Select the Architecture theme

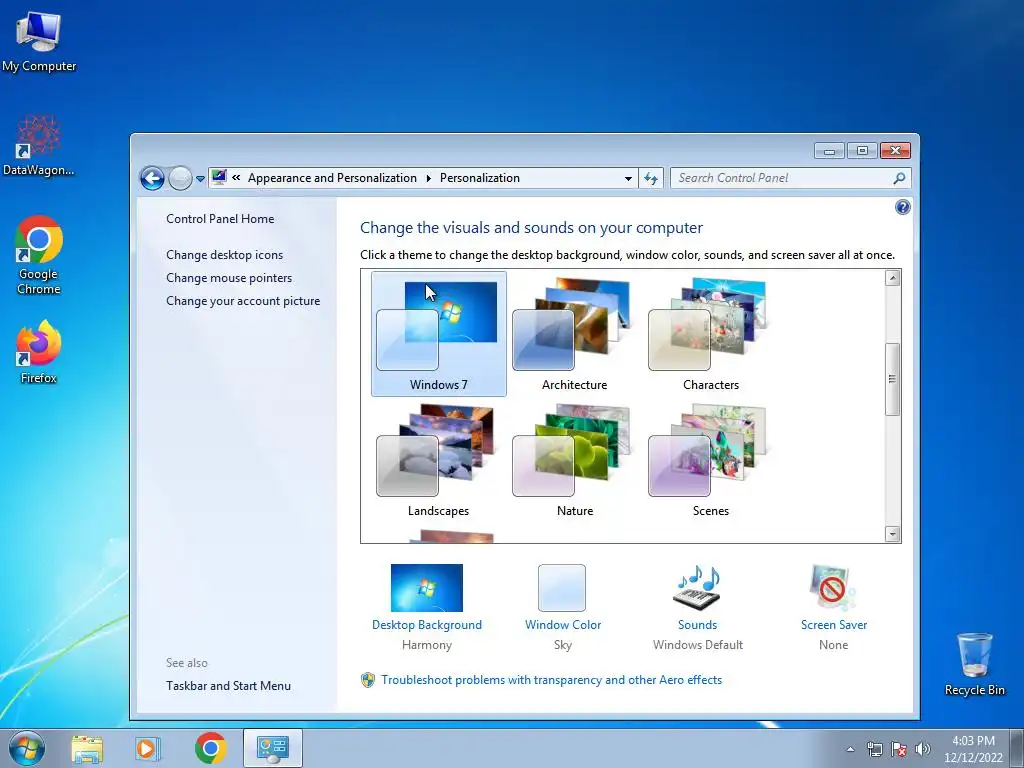coord(575,334)
